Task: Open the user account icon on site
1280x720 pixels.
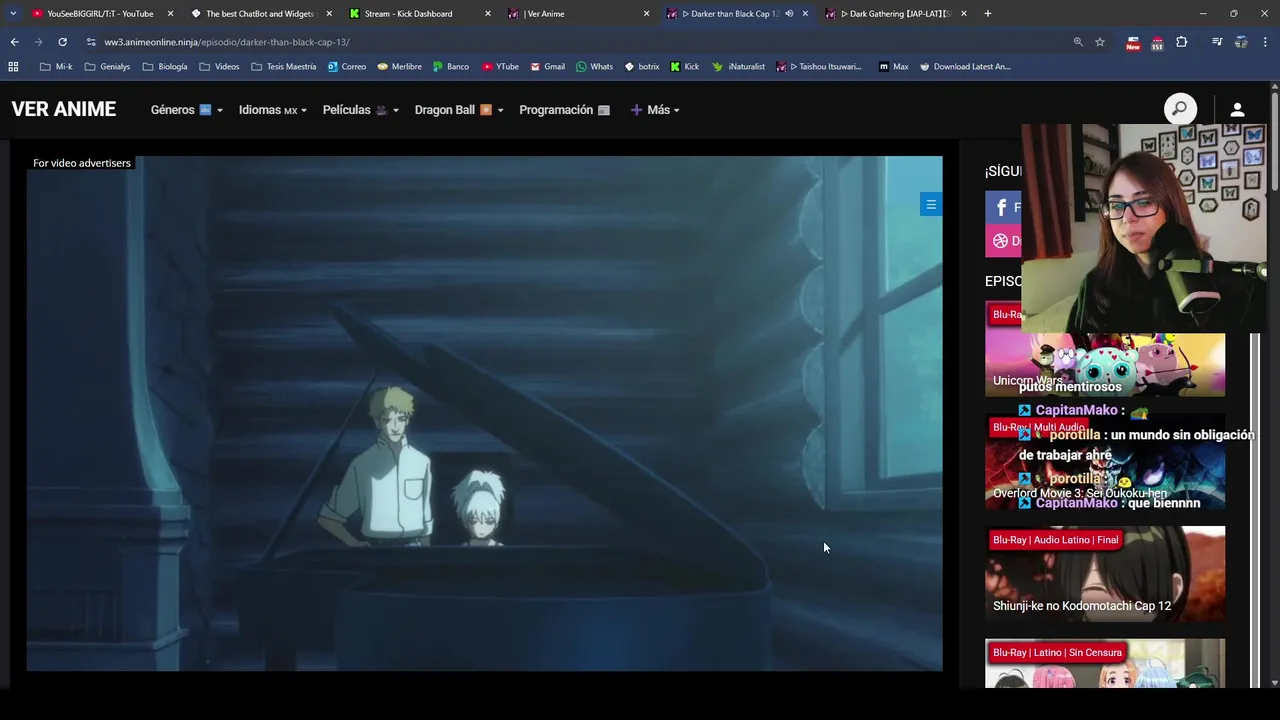Action: pos(1237,109)
